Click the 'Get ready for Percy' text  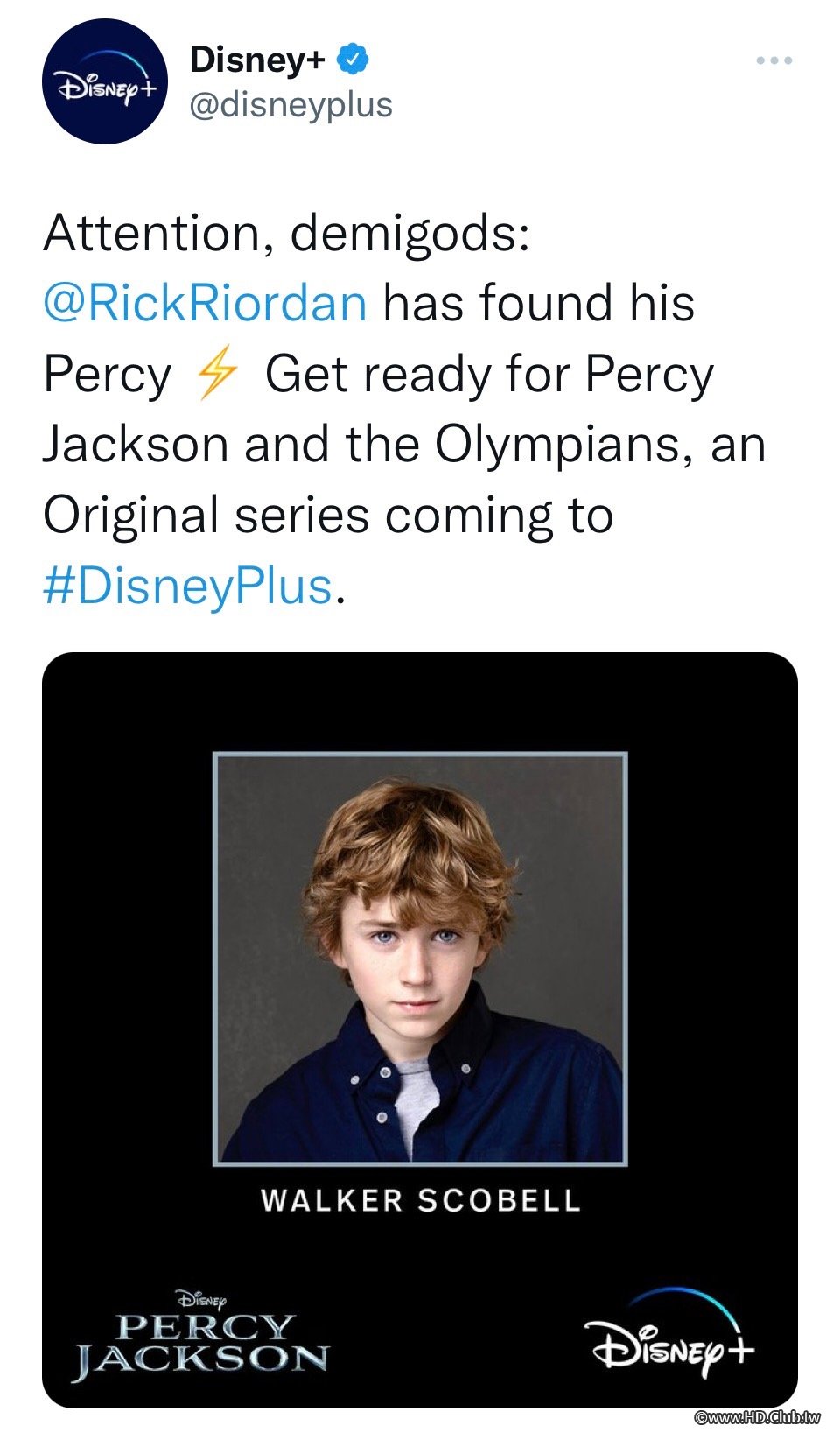489,374
